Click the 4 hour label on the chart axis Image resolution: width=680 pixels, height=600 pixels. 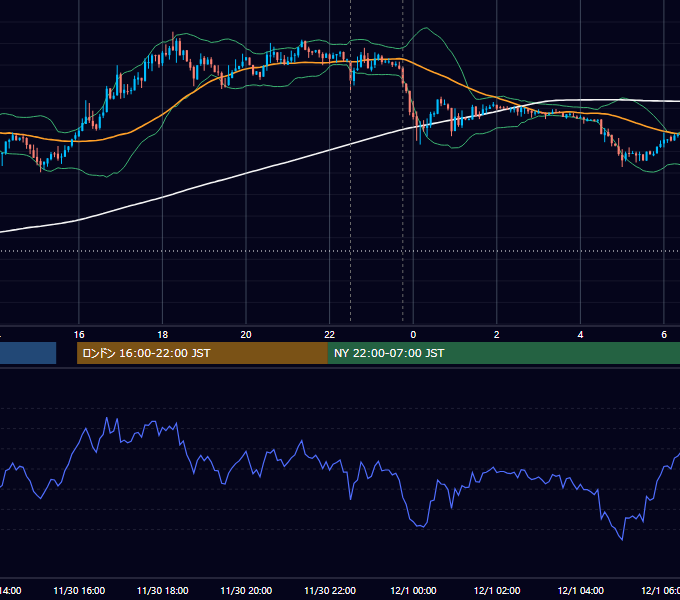580,335
